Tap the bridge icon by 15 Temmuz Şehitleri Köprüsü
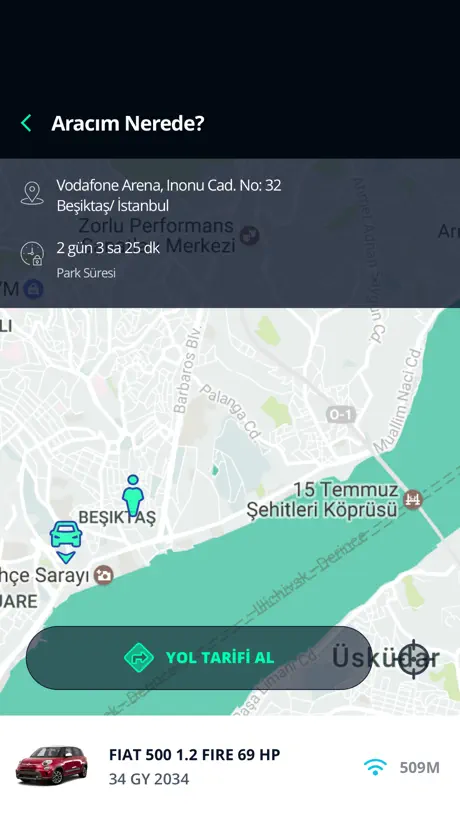460x818 pixels. [415, 500]
